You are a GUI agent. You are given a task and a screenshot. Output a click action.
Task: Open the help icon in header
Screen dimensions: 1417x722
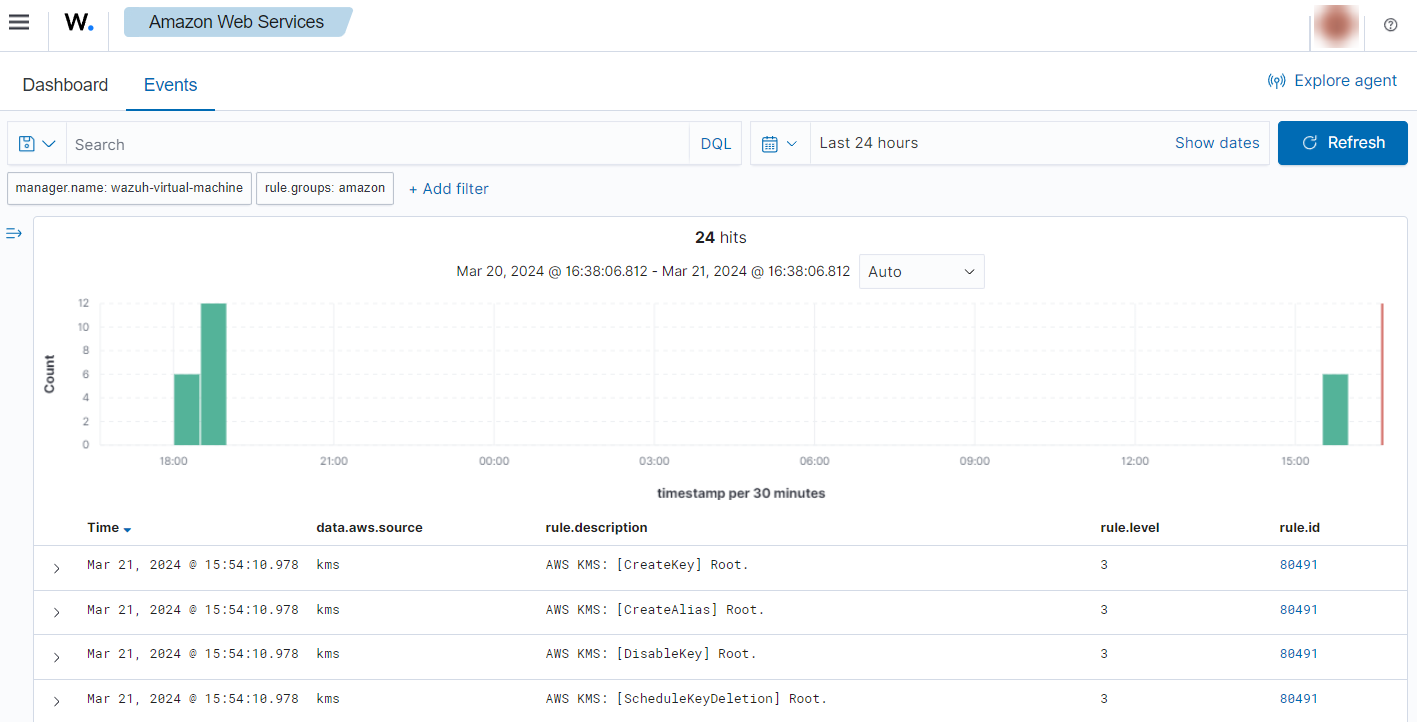1390,25
